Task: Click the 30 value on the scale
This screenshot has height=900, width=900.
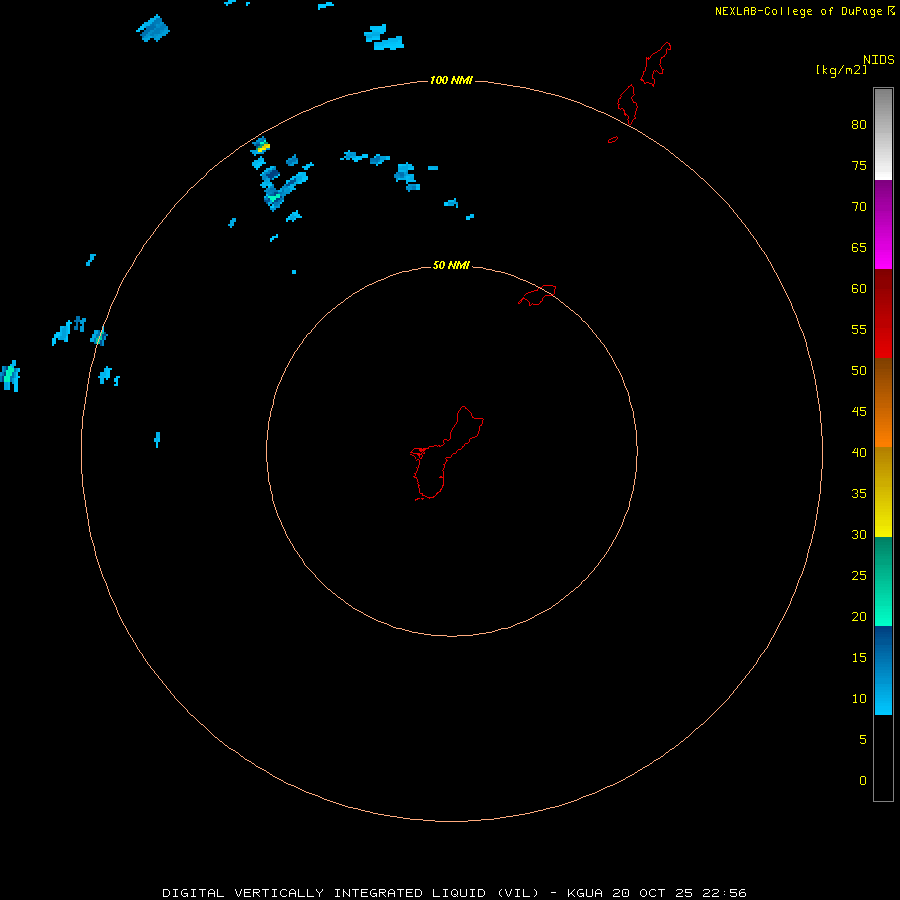Action: tap(859, 534)
